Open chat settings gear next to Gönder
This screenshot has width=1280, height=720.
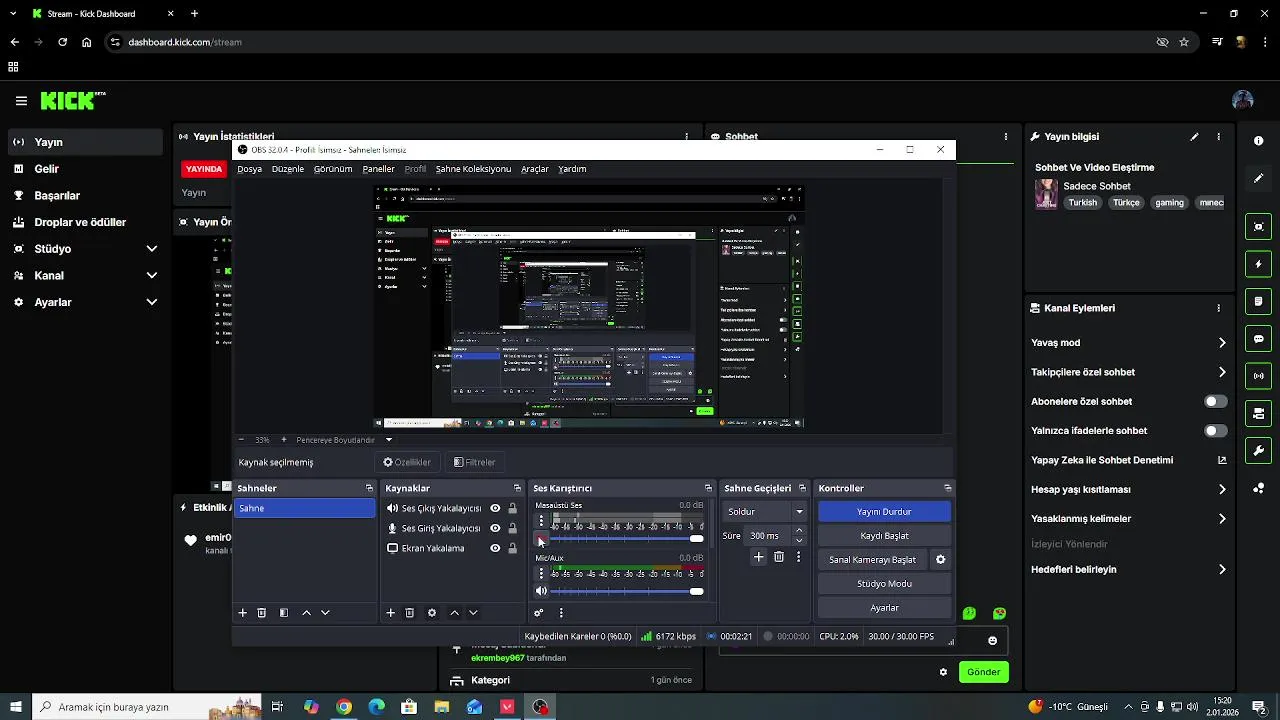click(943, 672)
